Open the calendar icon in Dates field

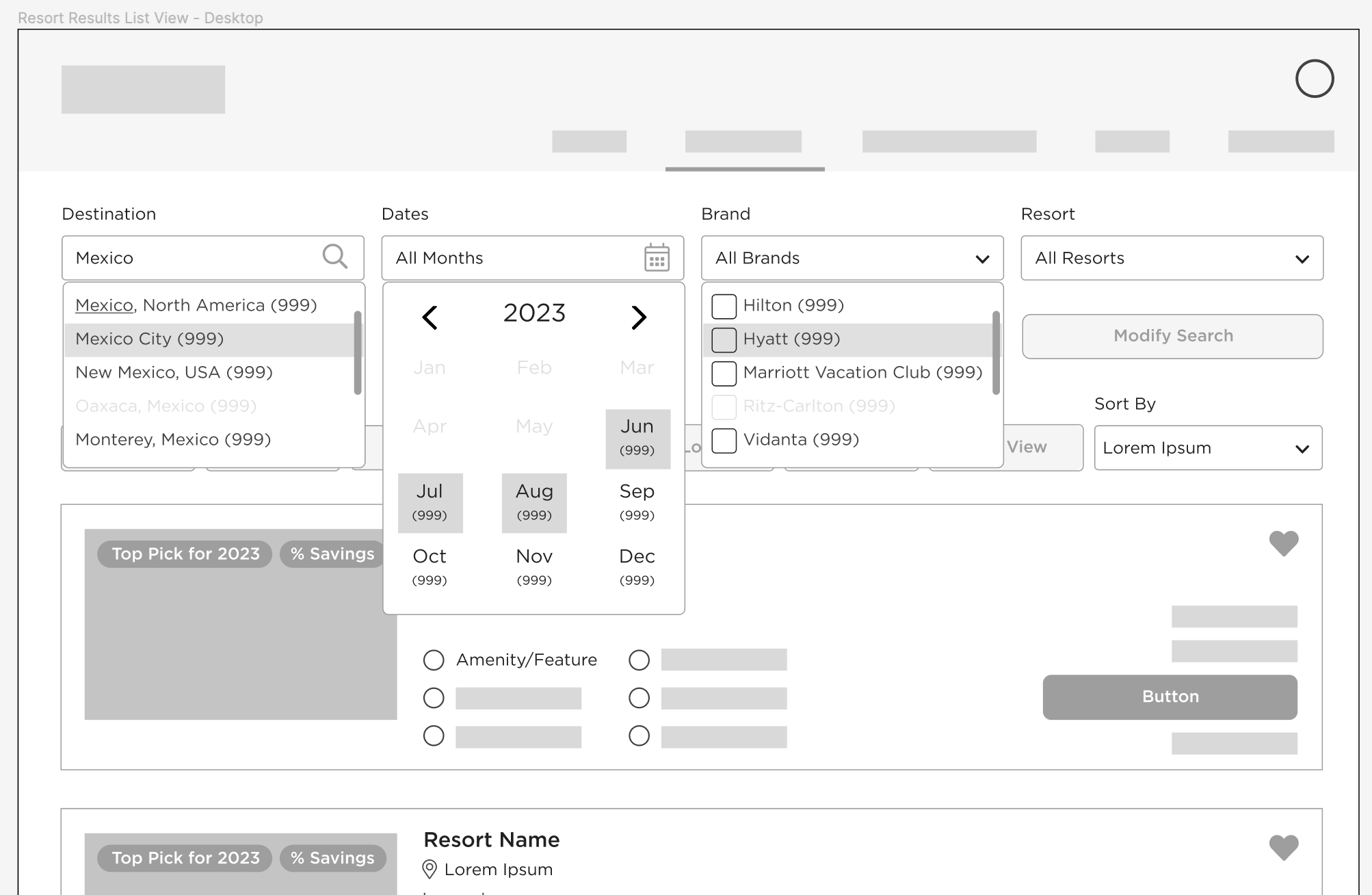click(657, 258)
